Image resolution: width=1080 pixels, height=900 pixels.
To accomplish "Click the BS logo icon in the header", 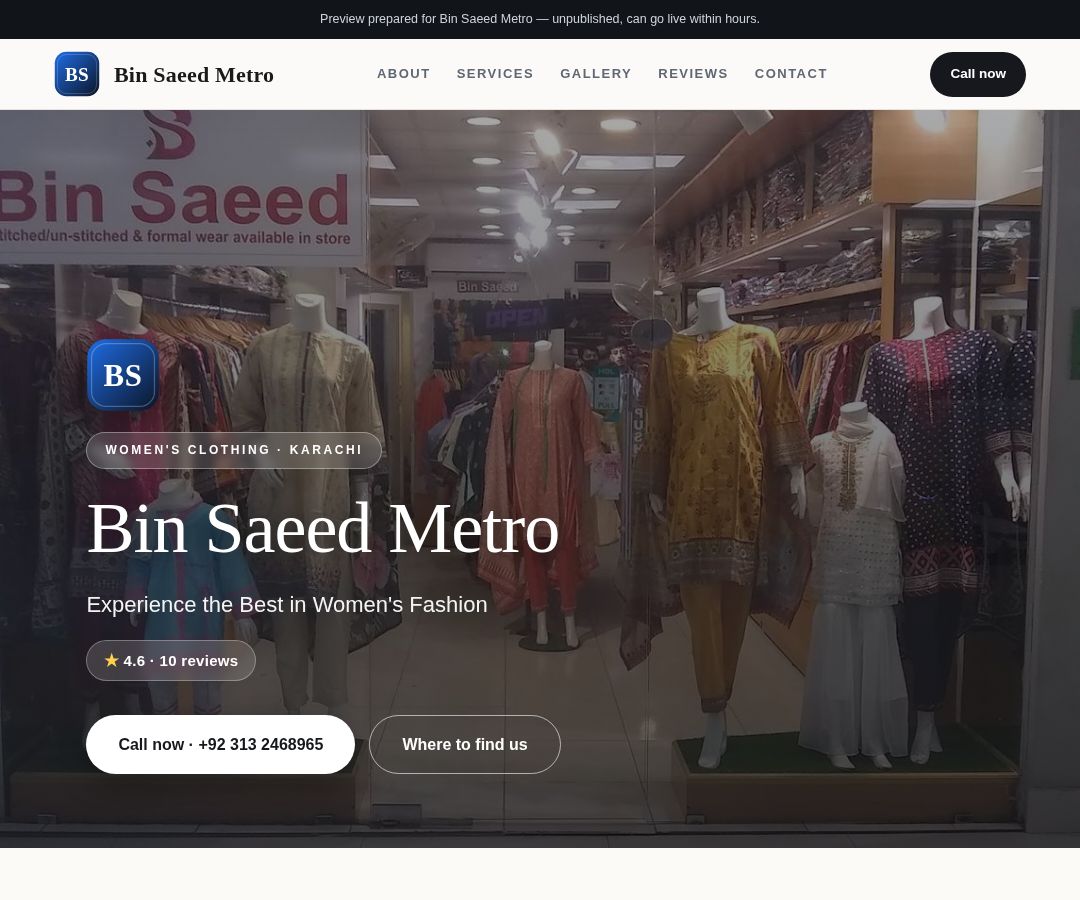I will [x=76, y=74].
